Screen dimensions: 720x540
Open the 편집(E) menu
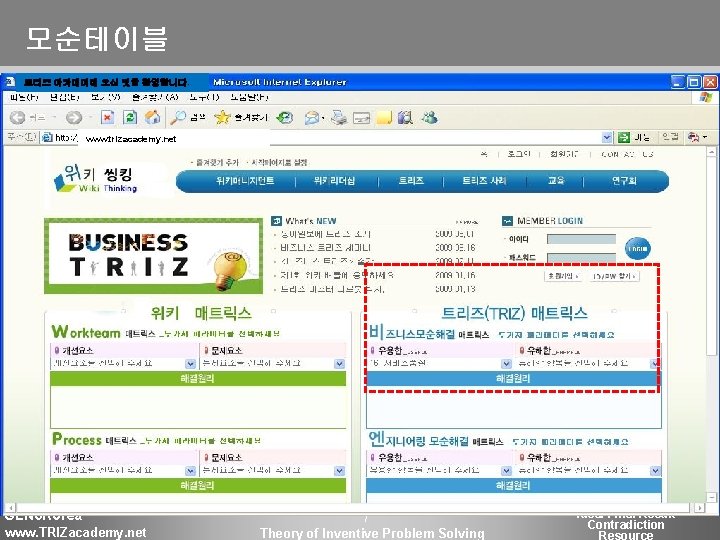pos(64,97)
